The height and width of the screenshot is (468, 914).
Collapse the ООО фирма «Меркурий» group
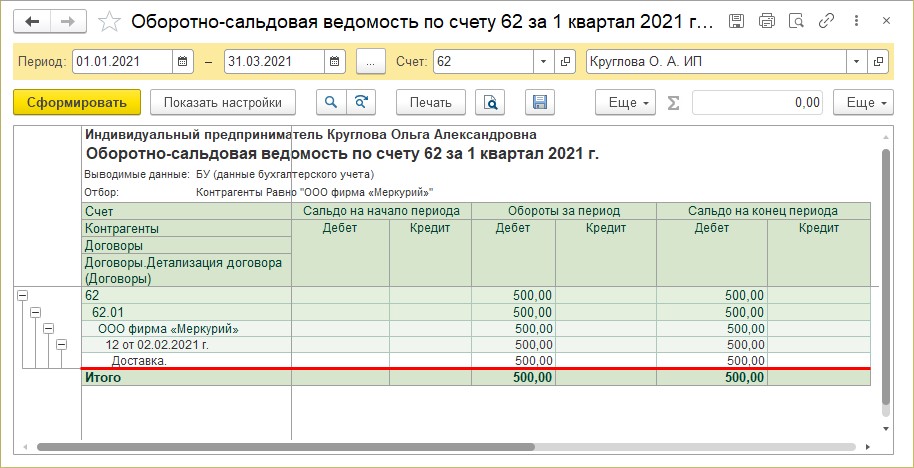click(48, 329)
